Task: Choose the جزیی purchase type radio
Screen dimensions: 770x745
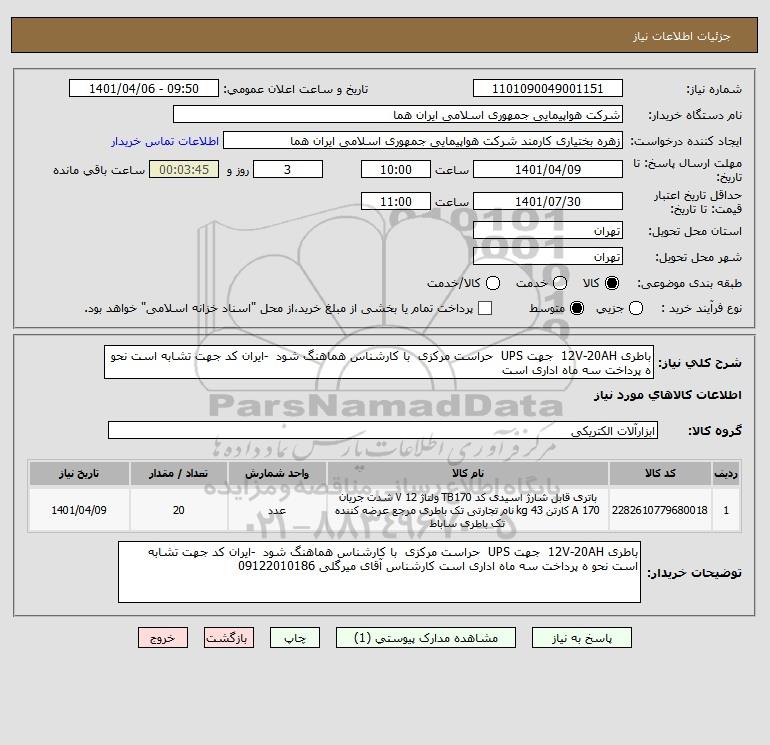Action: 636,308
